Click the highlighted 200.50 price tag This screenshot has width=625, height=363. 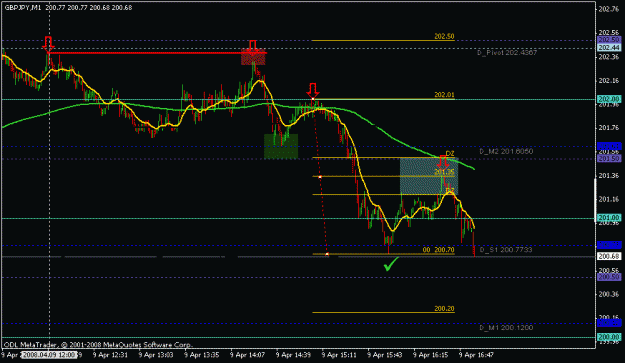609,277
